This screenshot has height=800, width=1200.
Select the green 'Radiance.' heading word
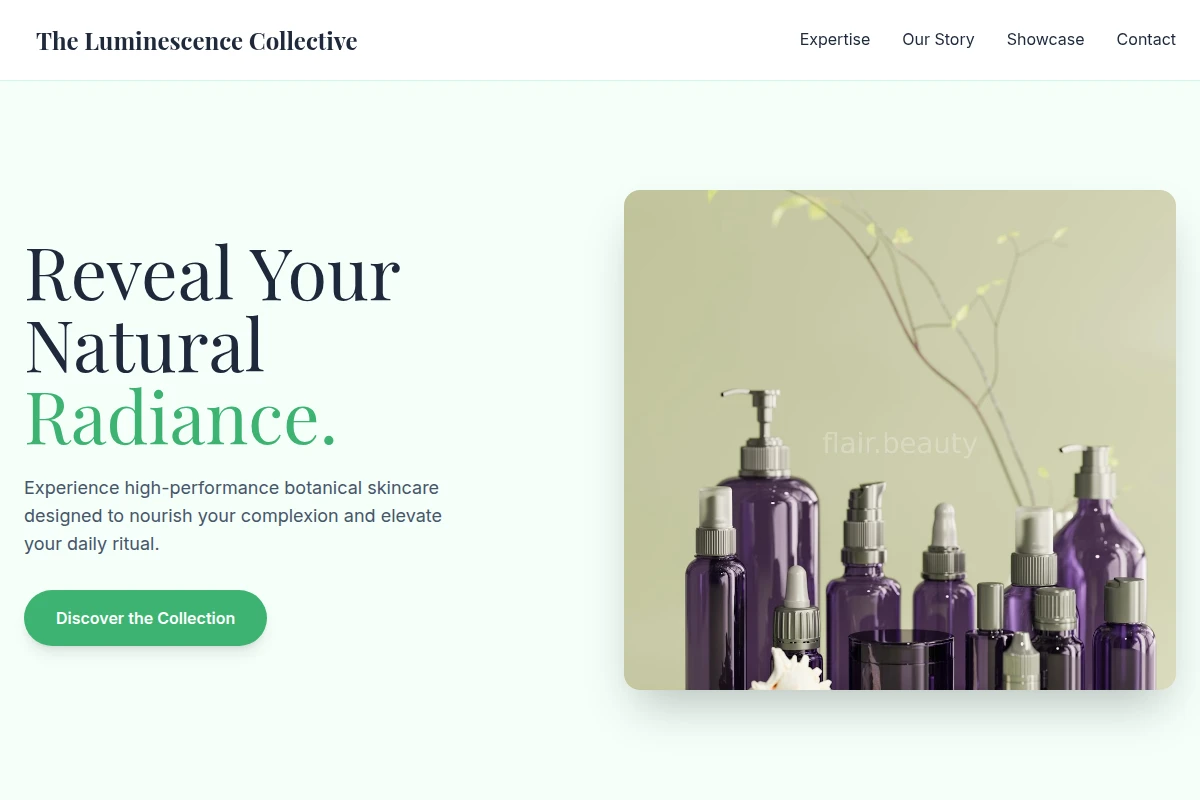[180, 417]
